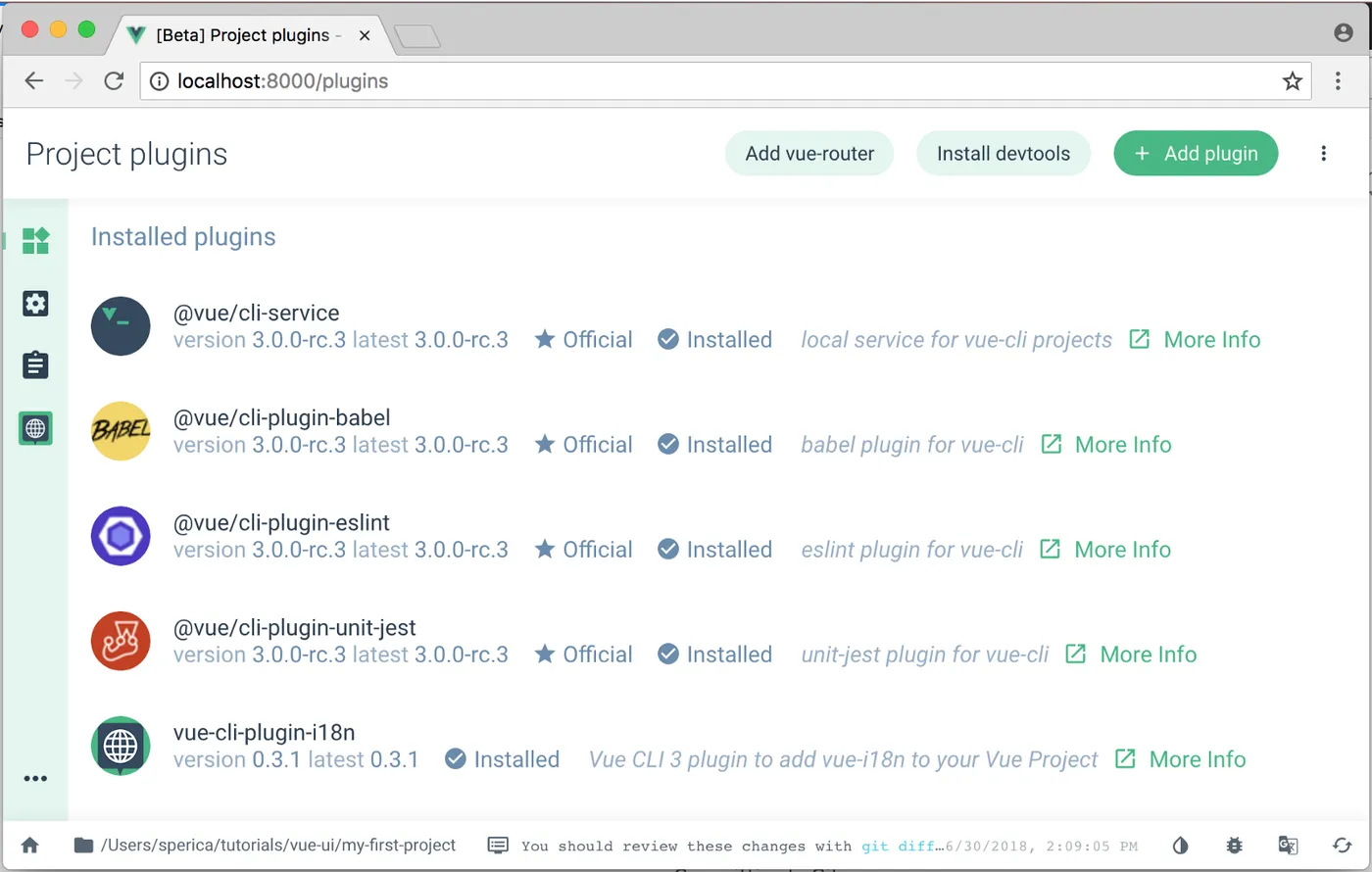Go to project manager home icon
This screenshot has height=872, width=1372.
tap(30, 845)
